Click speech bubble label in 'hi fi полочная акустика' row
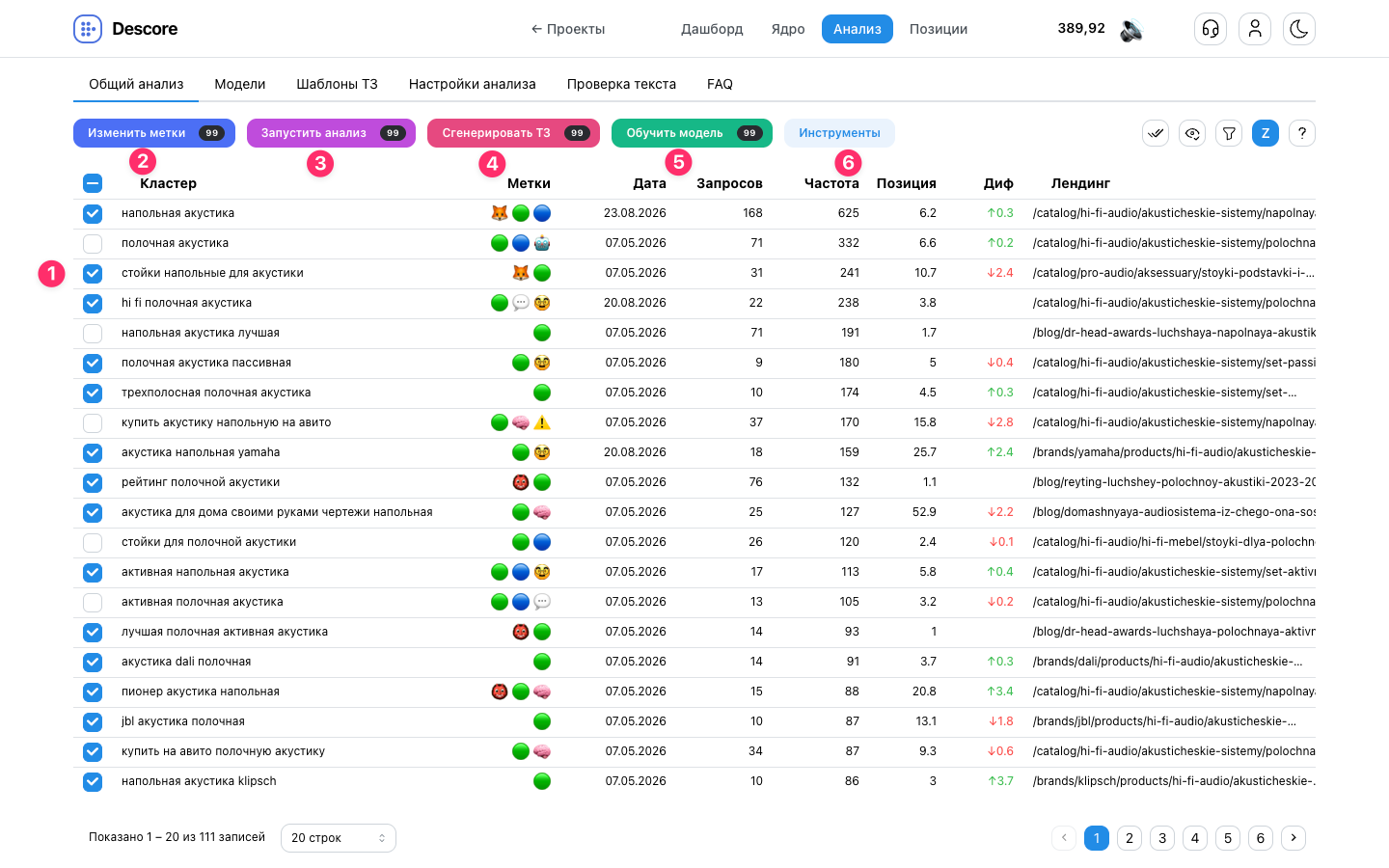Image resolution: width=1389 pixels, height=868 pixels. click(521, 303)
